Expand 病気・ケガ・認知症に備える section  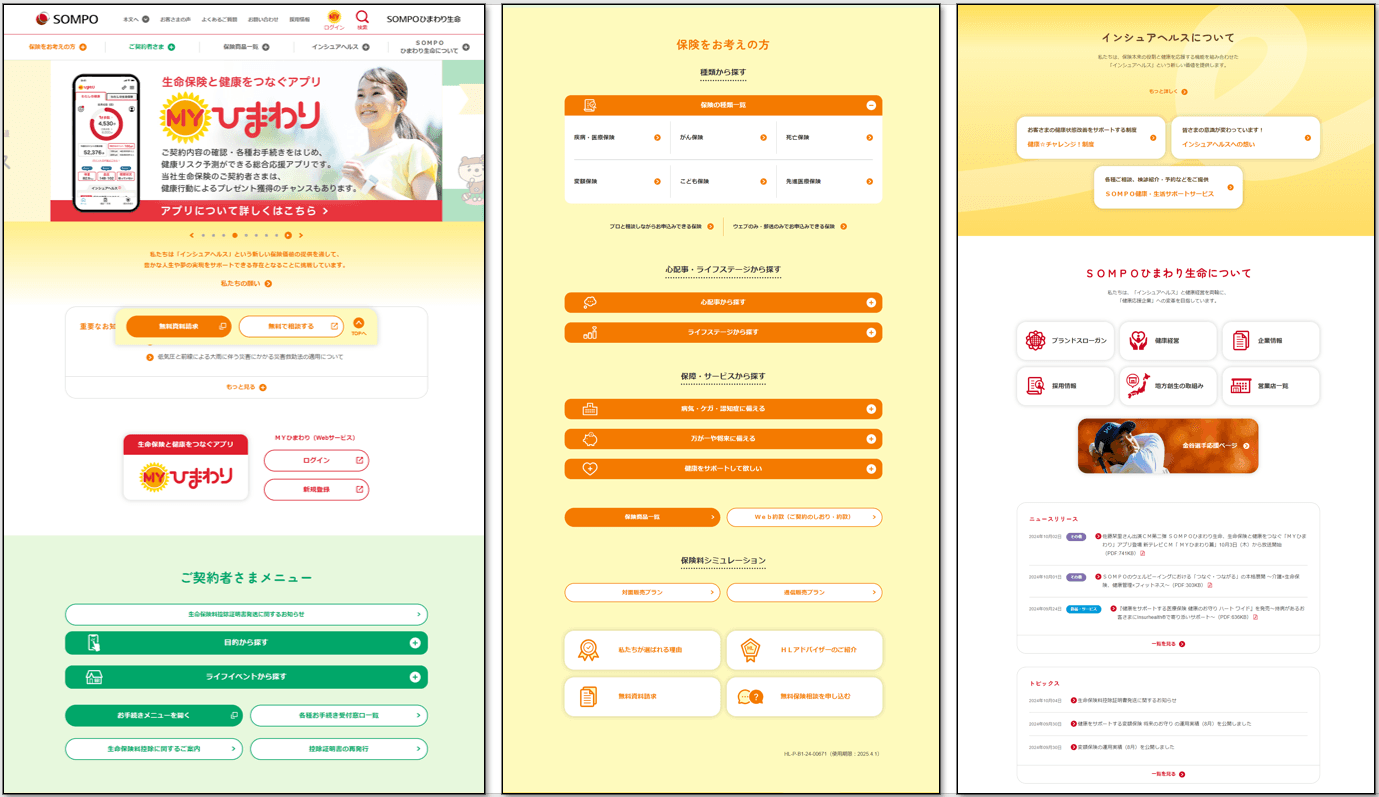pos(723,409)
